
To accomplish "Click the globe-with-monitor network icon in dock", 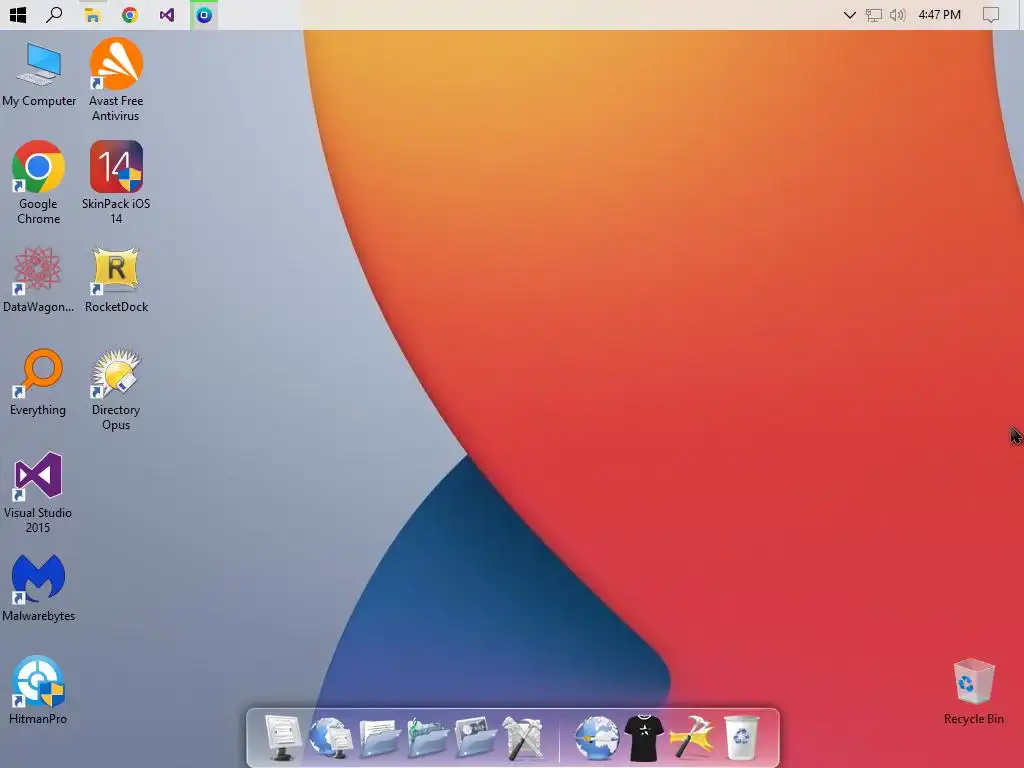I will pyautogui.click(x=330, y=737).
